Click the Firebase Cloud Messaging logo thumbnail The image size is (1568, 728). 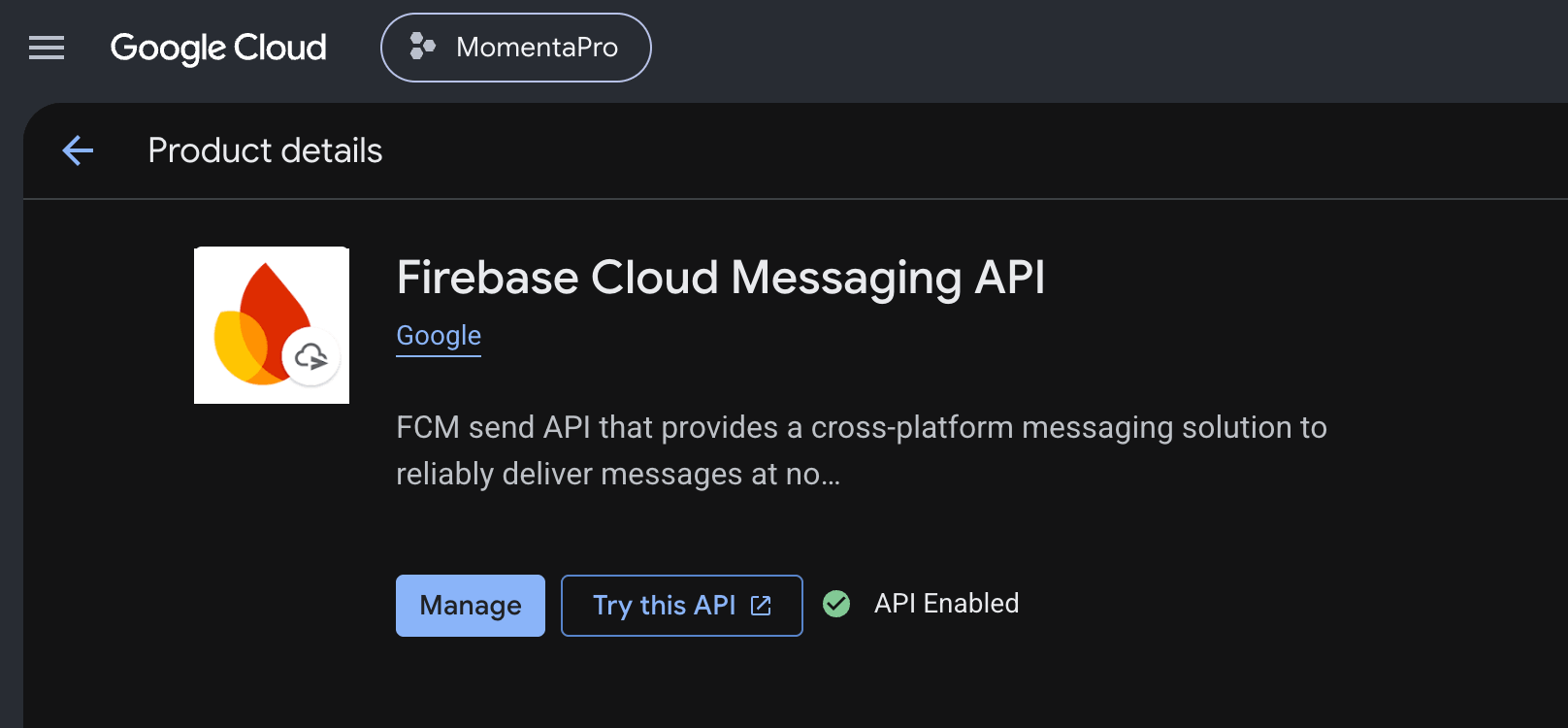(x=272, y=325)
